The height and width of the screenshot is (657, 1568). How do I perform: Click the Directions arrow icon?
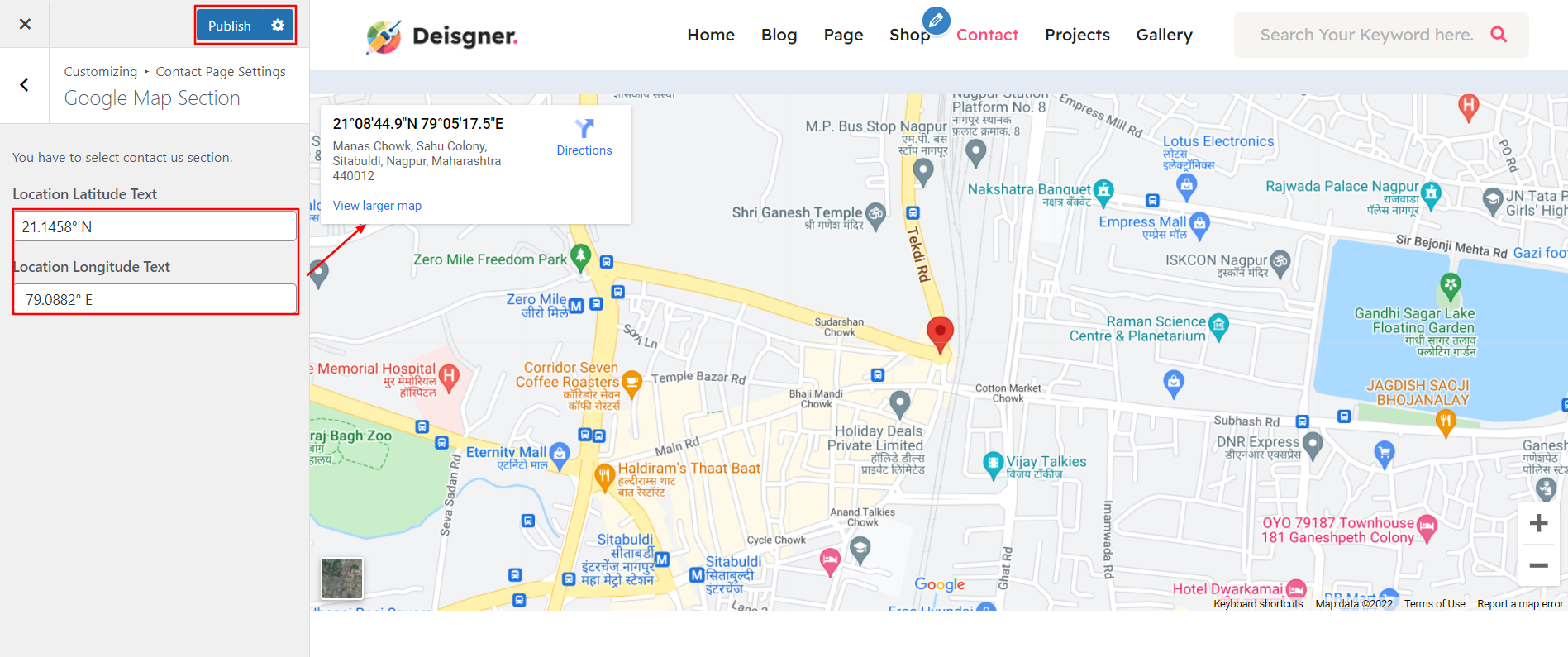pos(584,128)
